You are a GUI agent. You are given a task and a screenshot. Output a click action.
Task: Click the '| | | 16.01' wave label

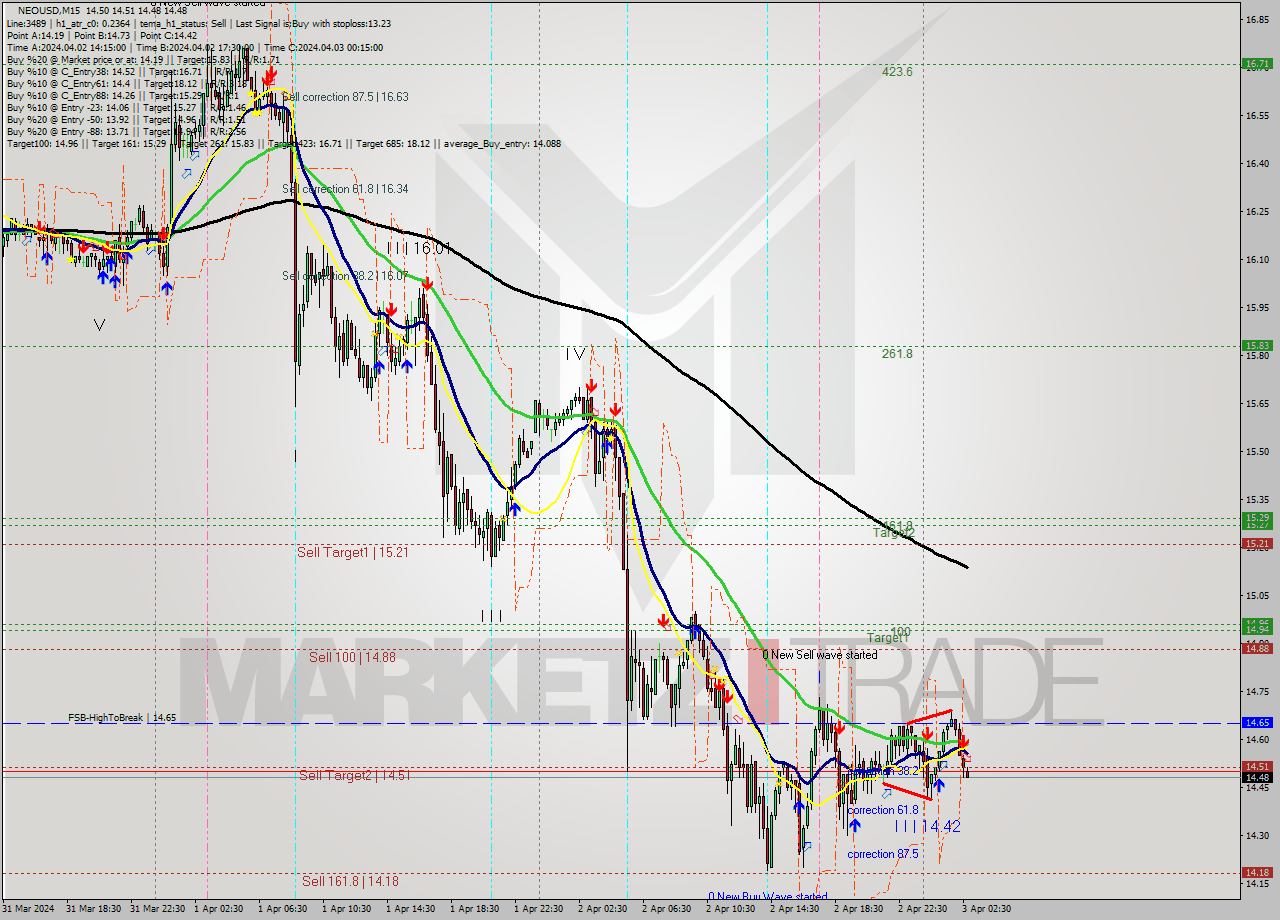coord(419,247)
